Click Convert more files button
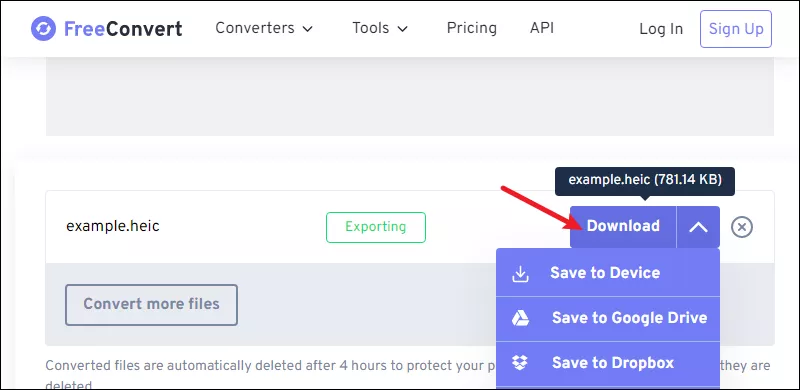 [151, 305]
